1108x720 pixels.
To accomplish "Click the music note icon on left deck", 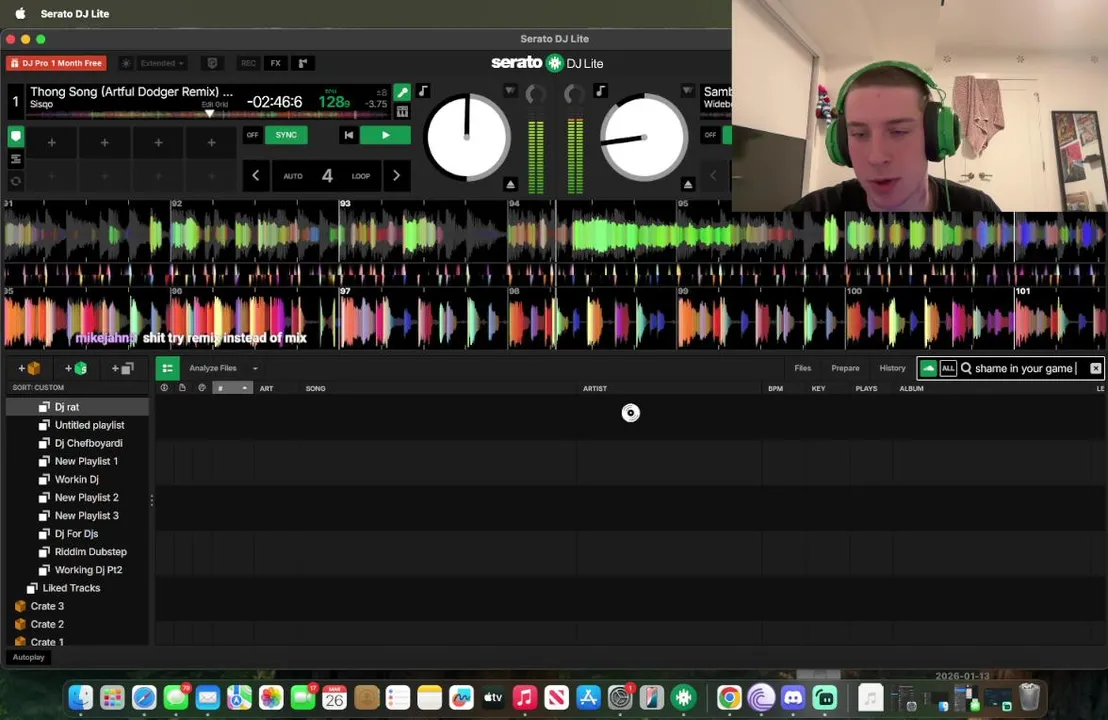I will click(x=423, y=90).
